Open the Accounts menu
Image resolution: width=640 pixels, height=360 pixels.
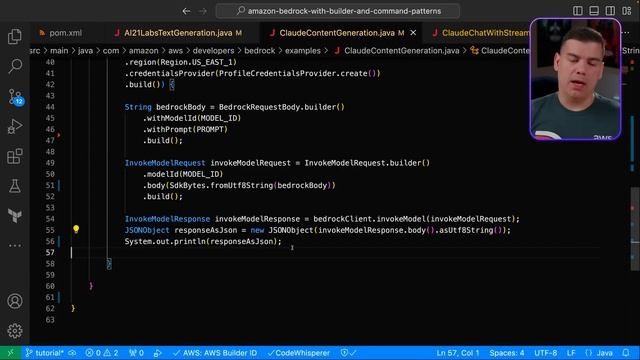coord(15,301)
